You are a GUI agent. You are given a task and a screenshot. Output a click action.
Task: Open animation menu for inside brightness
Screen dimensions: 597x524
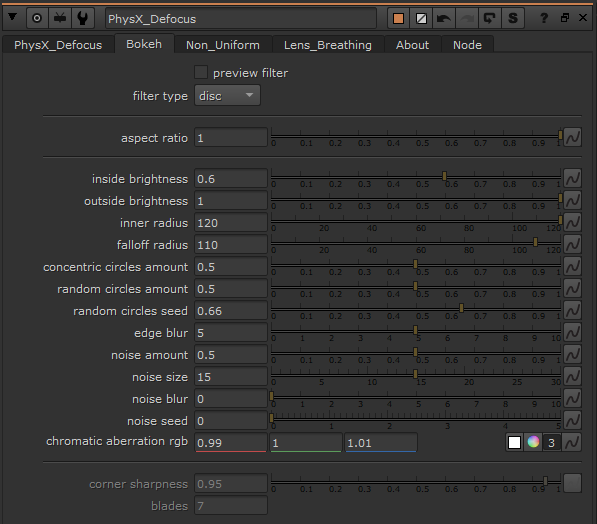(572, 178)
